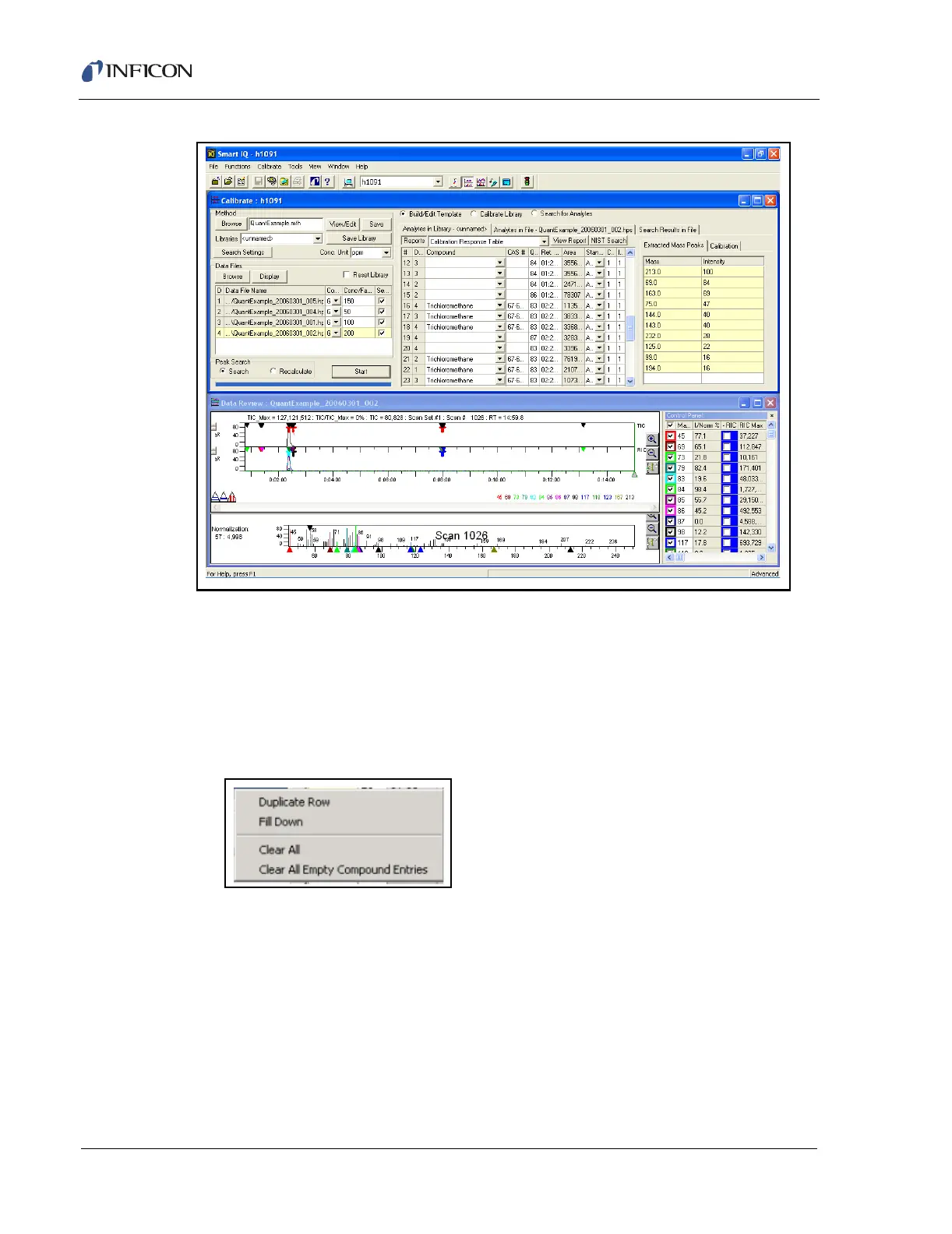Click RIC color swatch for mass 79
Image resolution: width=952 pixels, height=1234 pixels.
(x=728, y=468)
